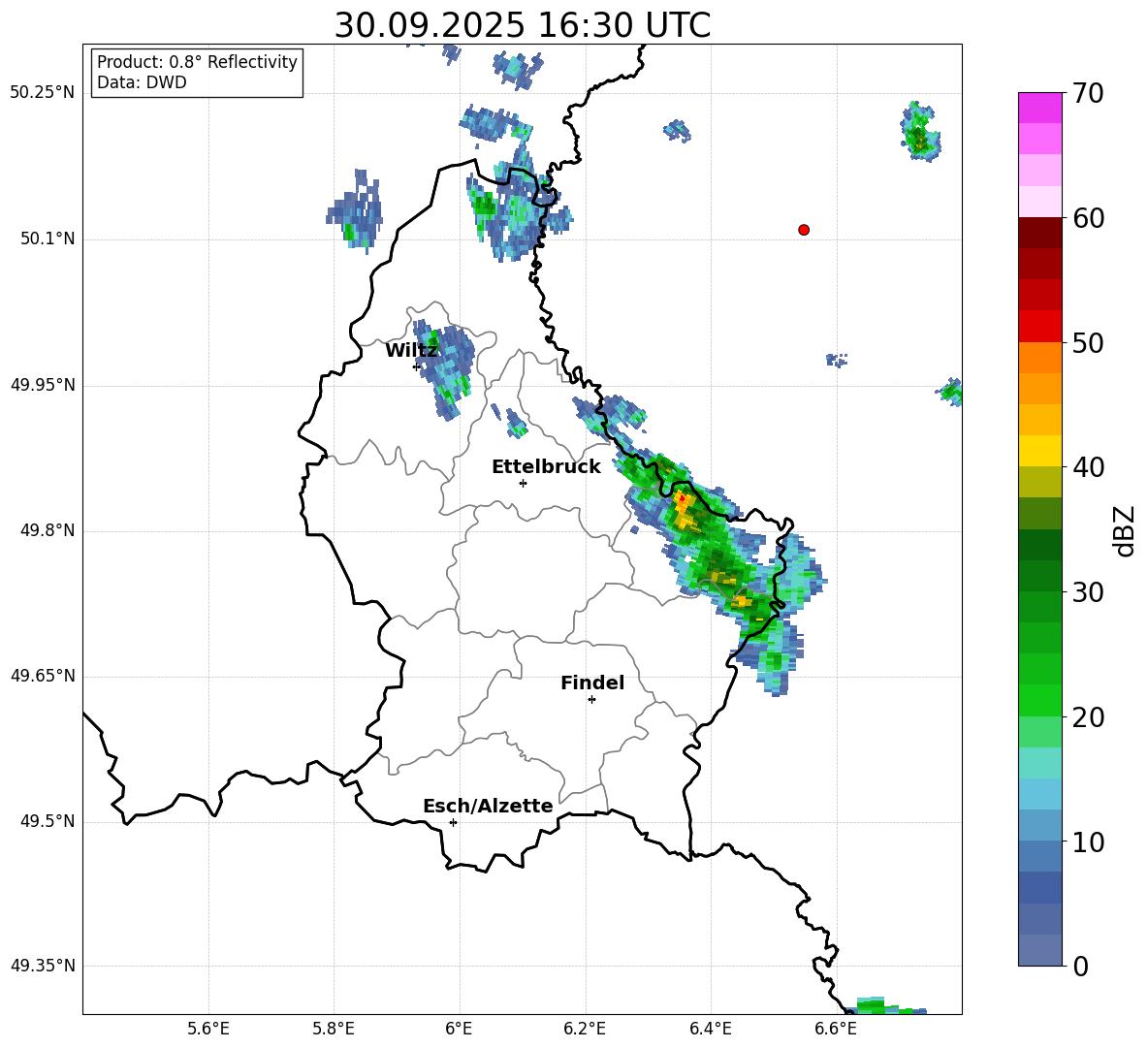This screenshot has height=1048, width=1148.
Task: Click the small red high-reflectivity core pixel
Action: [683, 498]
